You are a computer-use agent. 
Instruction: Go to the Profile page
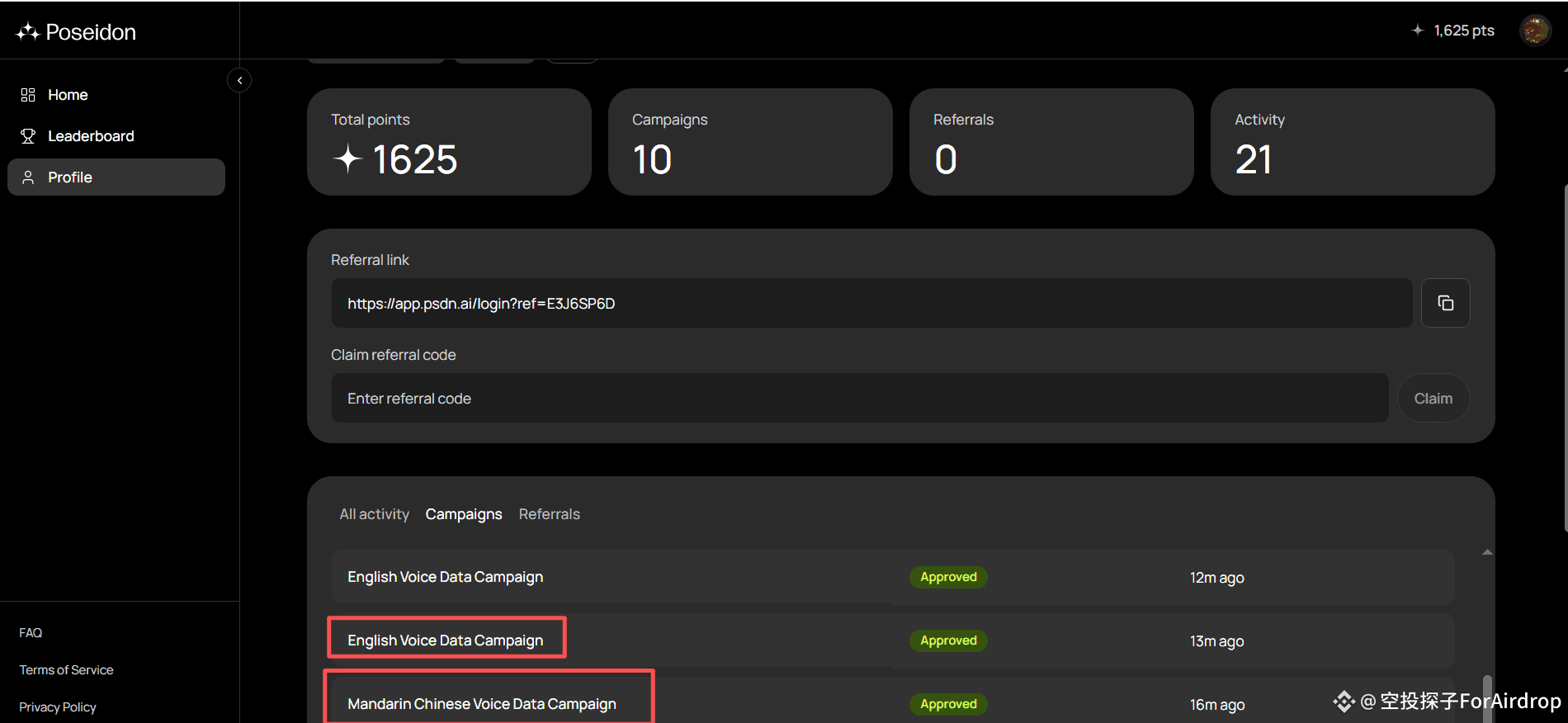pyautogui.click(x=116, y=177)
